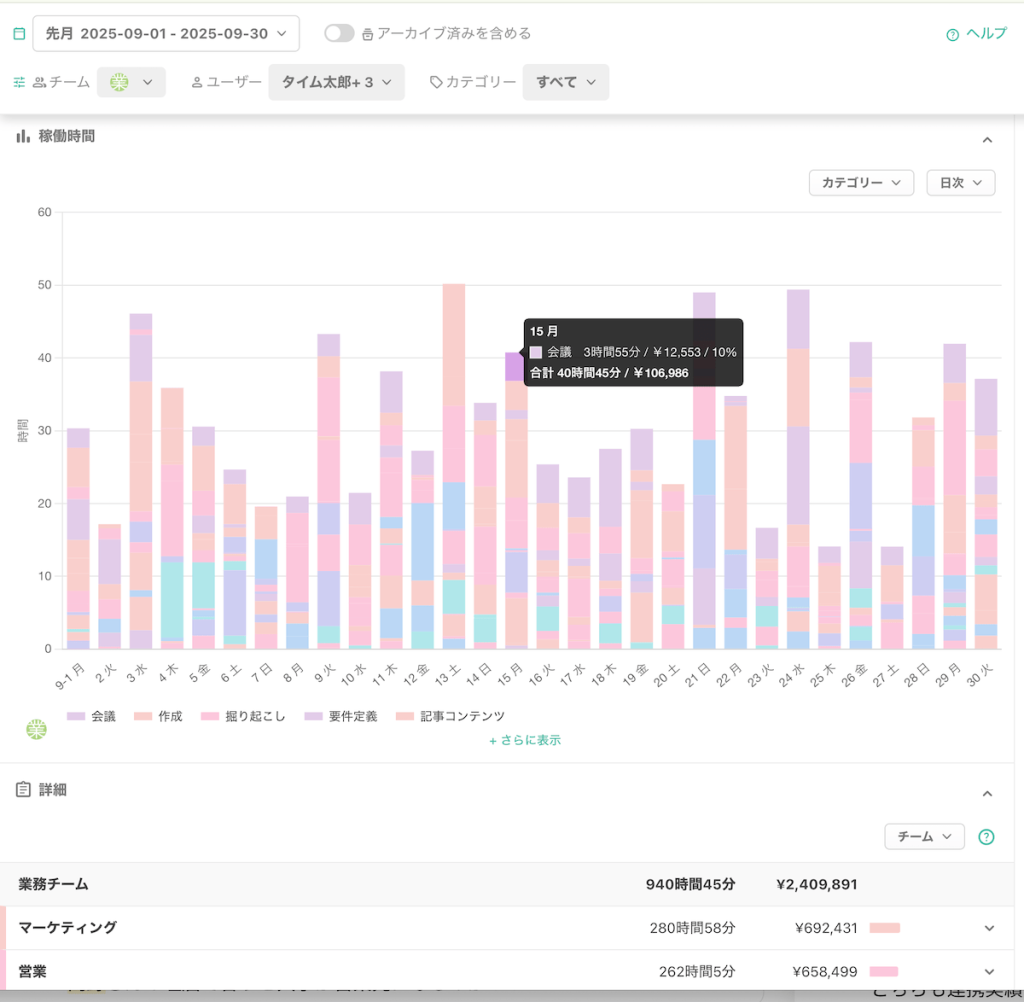
Task: Click + さらに表示 to show more legends
Action: (x=524, y=740)
